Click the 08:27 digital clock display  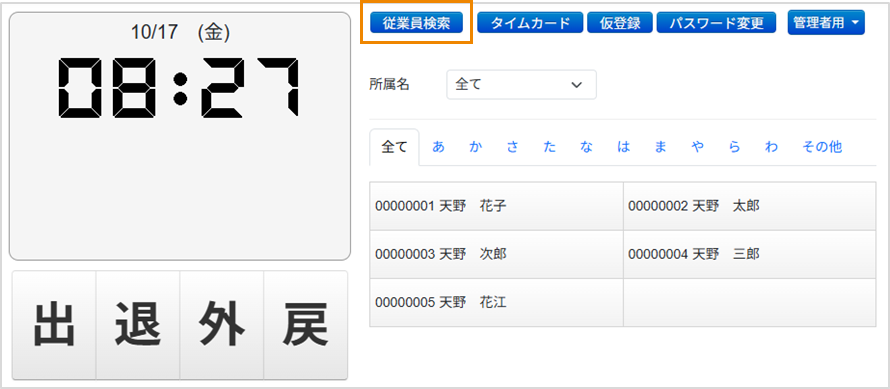point(180,87)
